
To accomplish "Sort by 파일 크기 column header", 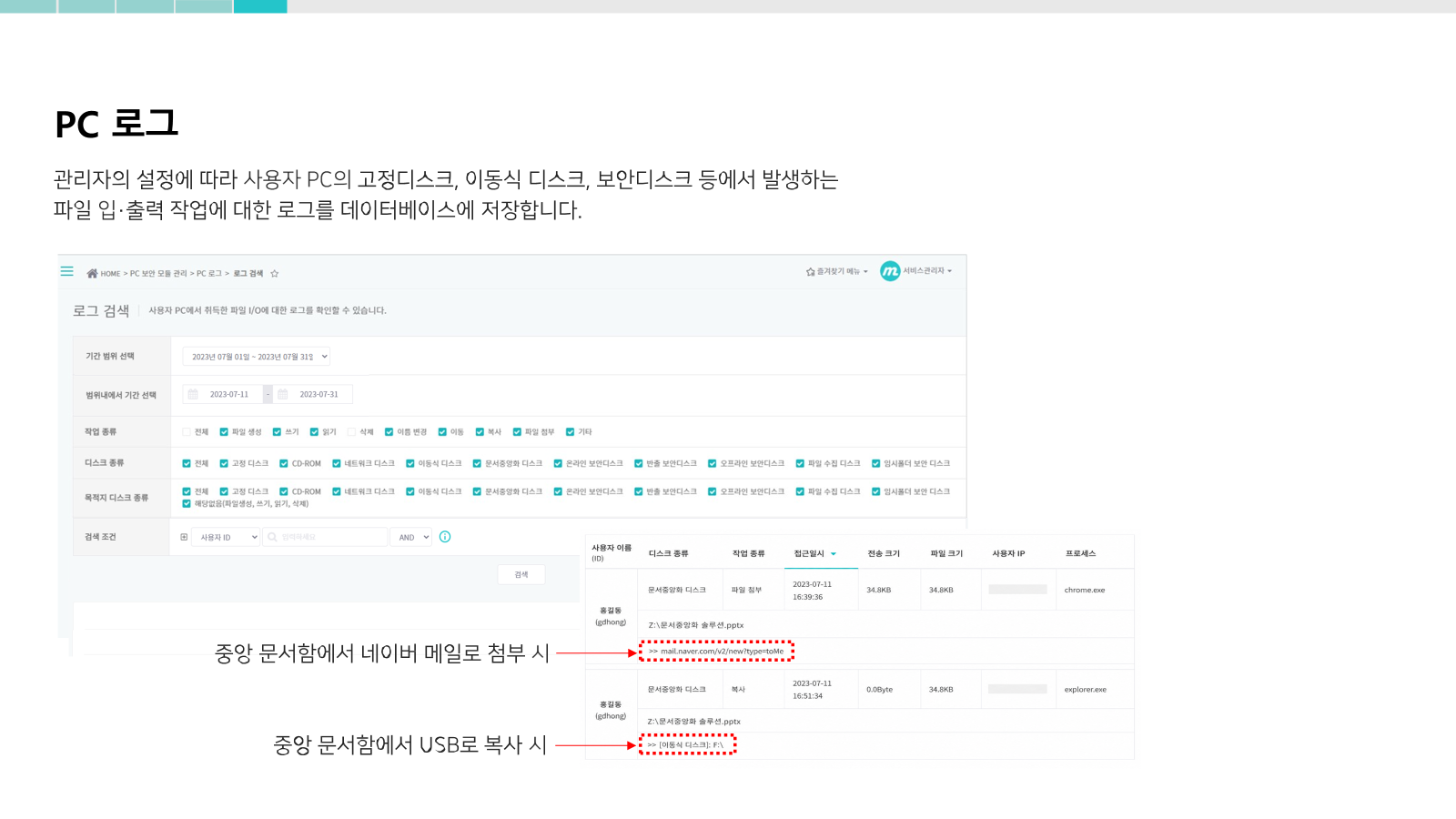I will tap(946, 553).
